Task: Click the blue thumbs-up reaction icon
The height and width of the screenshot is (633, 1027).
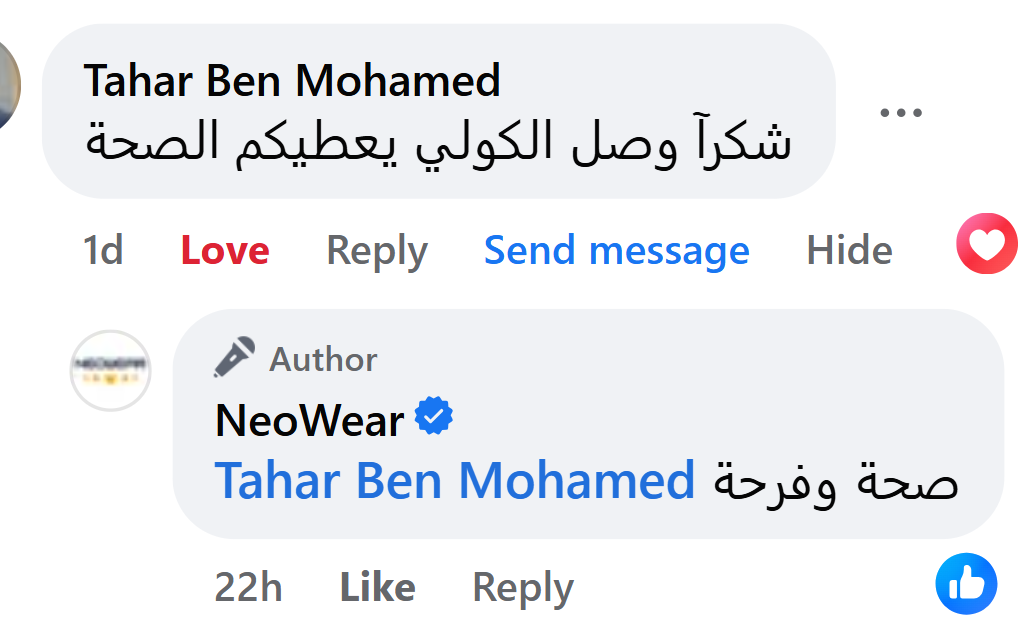Action: 966,583
